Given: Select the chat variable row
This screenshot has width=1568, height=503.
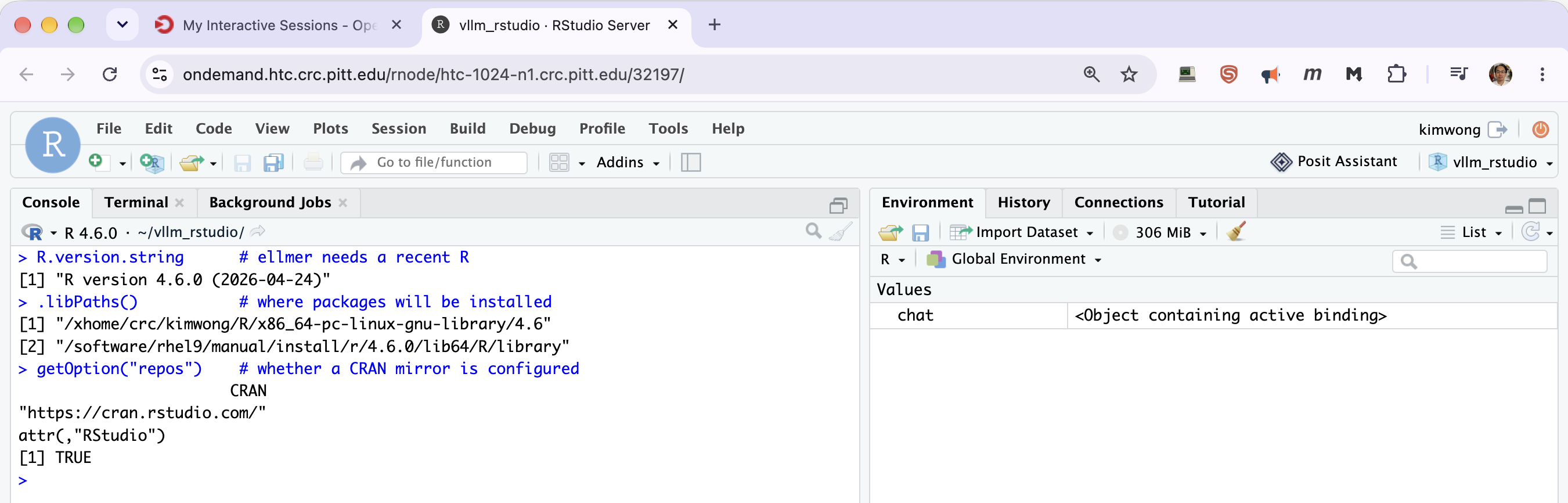Looking at the screenshot, I should 1213,315.
